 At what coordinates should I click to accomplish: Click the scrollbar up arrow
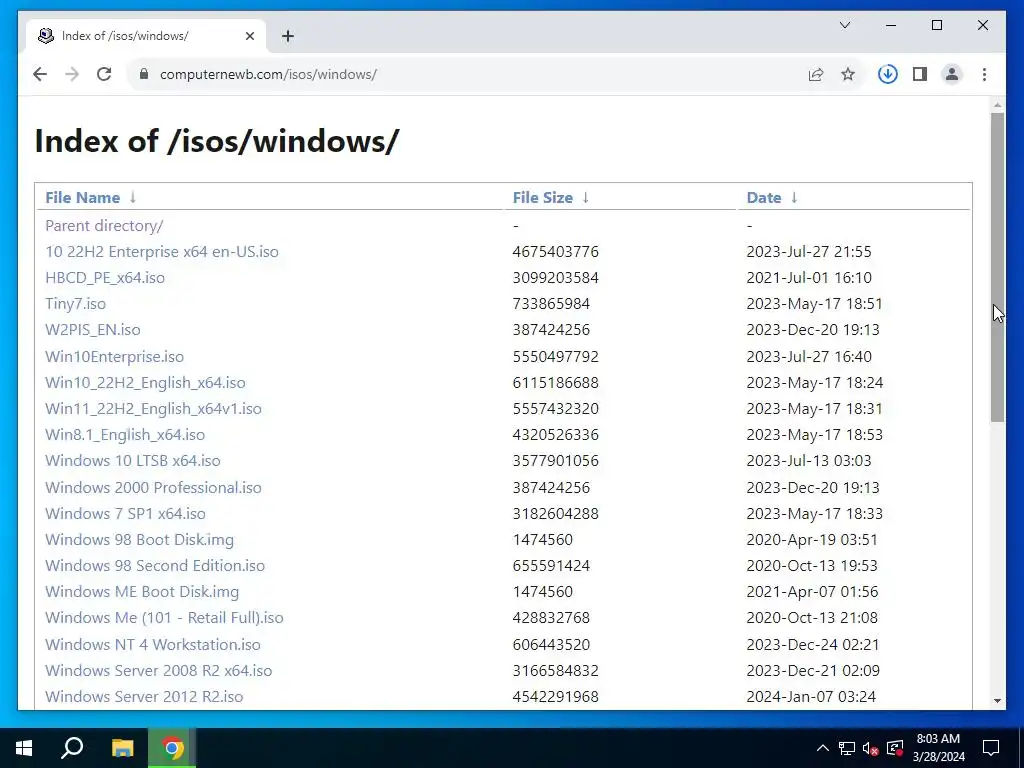click(997, 104)
